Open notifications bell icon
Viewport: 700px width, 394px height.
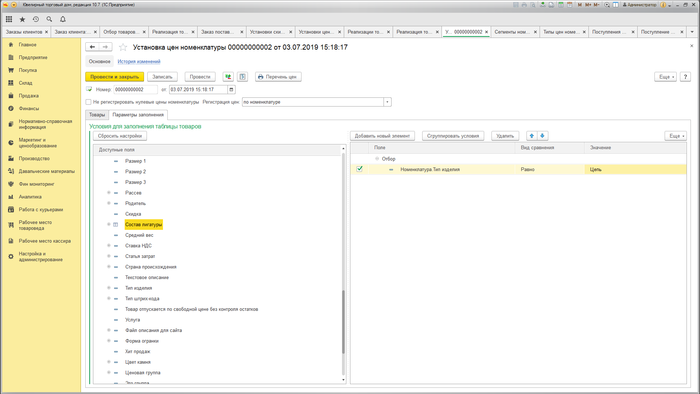63,19
